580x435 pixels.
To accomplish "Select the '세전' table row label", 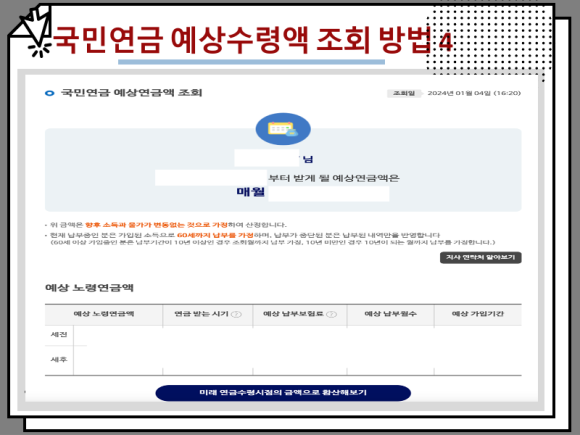I will click(x=59, y=334).
